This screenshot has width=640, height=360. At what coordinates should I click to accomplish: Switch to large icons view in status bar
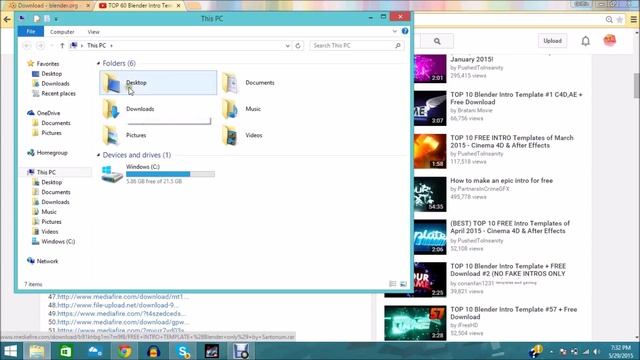pos(403,284)
